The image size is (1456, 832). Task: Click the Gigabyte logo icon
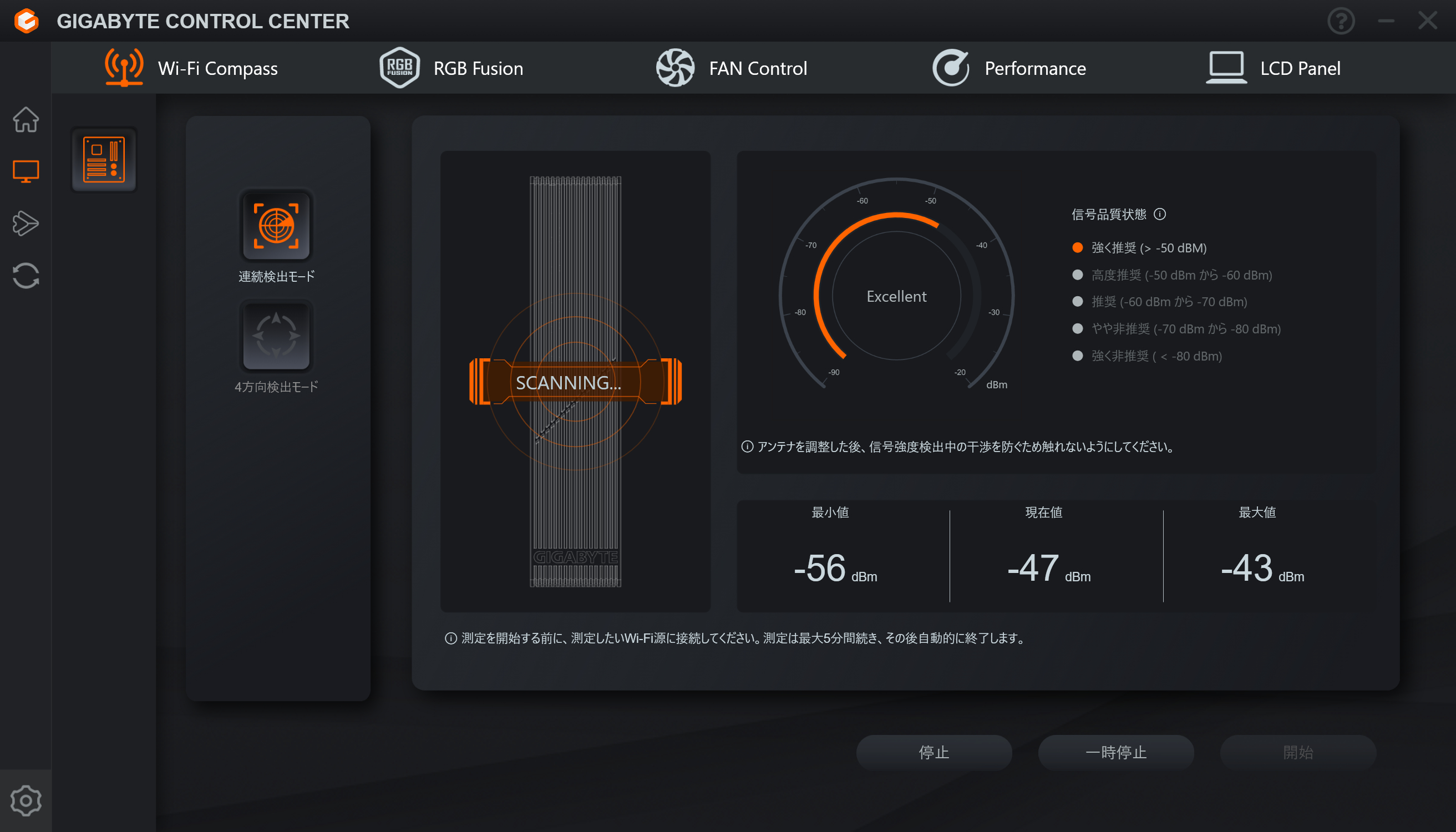26,21
